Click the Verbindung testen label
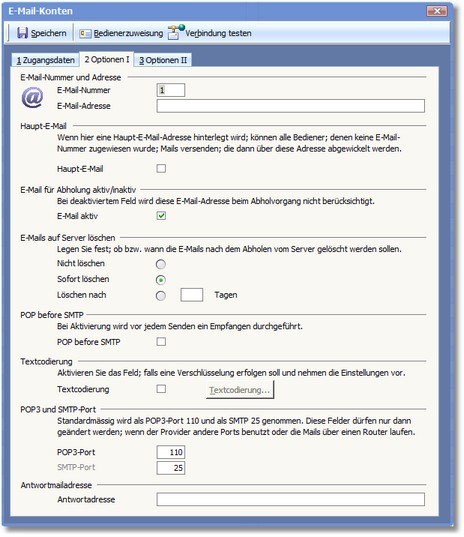This screenshot has height=537, width=464. [218, 33]
